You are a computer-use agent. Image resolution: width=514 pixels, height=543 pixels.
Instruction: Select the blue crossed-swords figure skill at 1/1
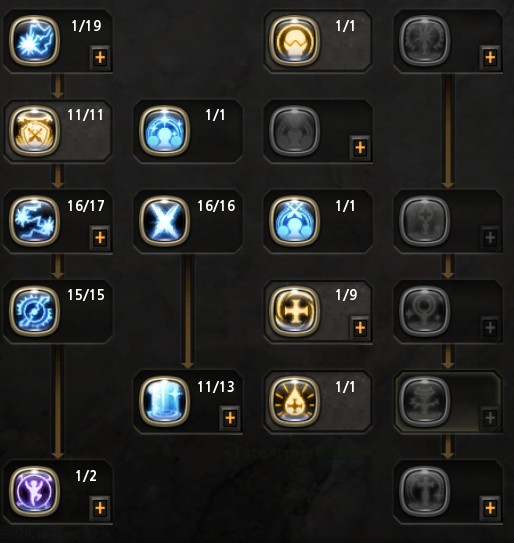(294, 221)
